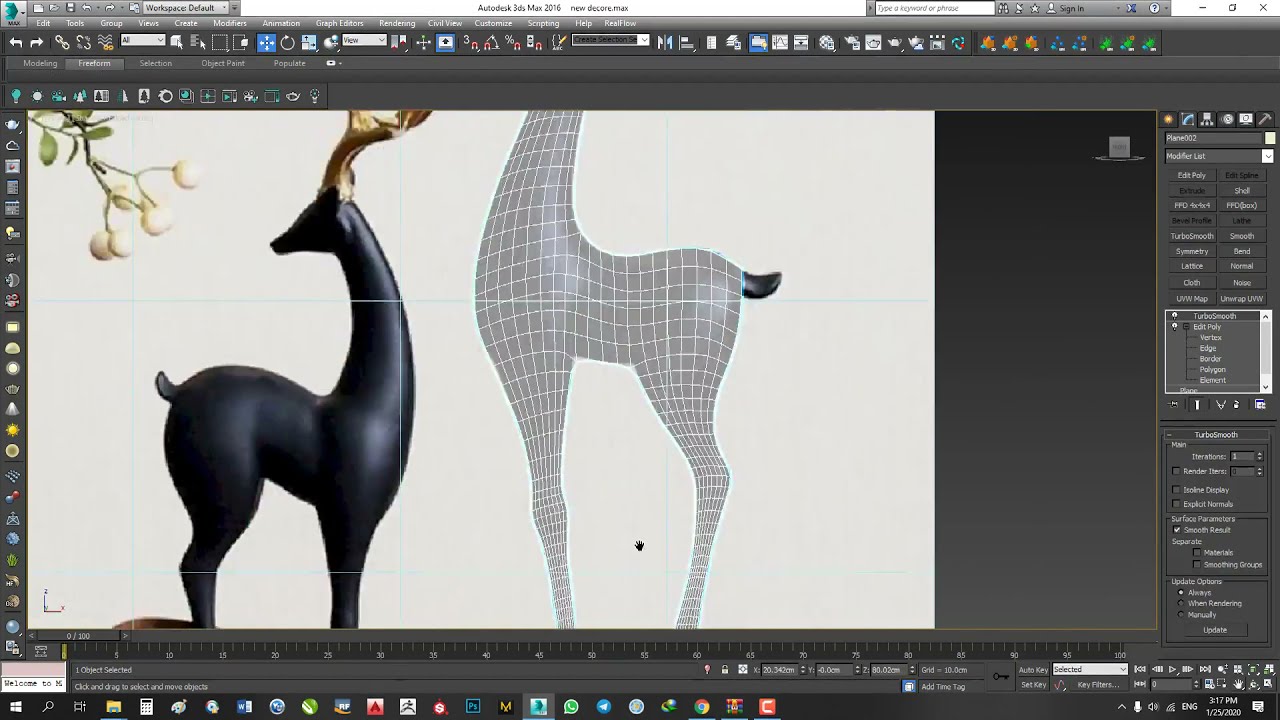
Task: Toggle the Smooth Result checkbox
Action: click(x=1176, y=530)
